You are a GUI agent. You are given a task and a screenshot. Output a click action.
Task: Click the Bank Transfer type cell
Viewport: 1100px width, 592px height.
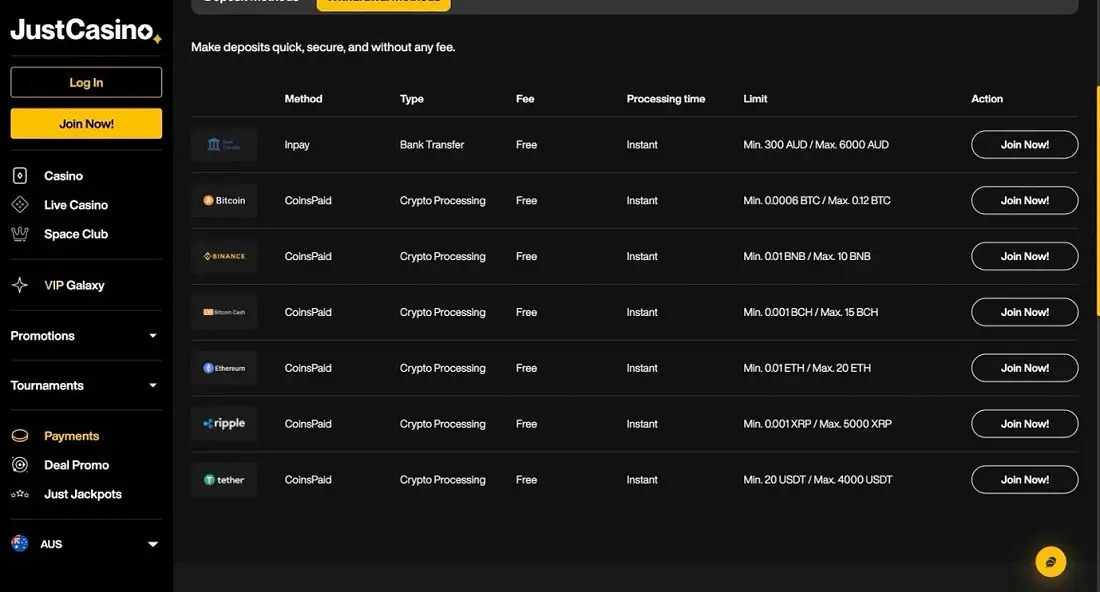431,144
